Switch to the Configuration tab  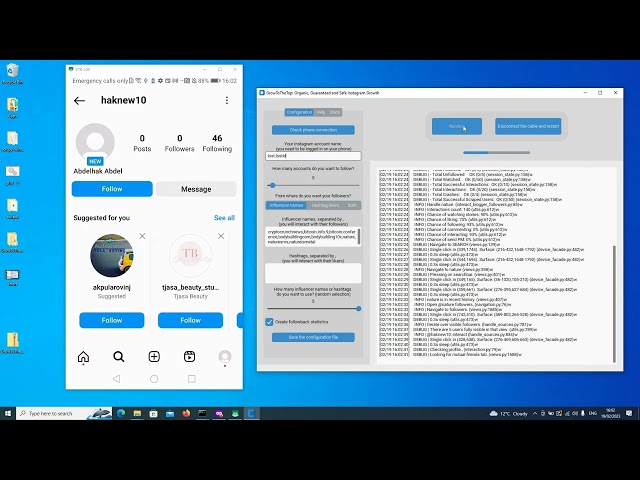299,112
